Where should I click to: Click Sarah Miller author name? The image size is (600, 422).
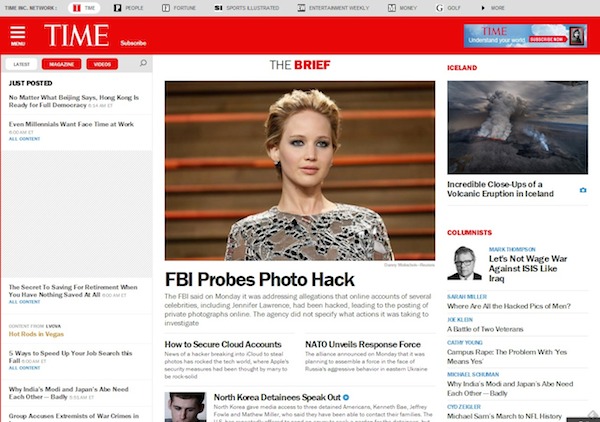click(x=467, y=297)
